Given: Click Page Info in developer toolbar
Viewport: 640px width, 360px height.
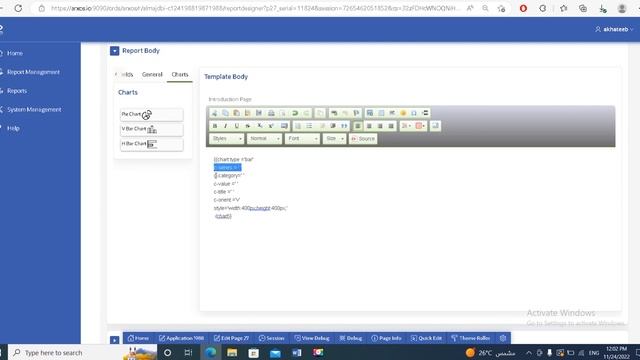Looking at the screenshot, I should click(x=387, y=338).
